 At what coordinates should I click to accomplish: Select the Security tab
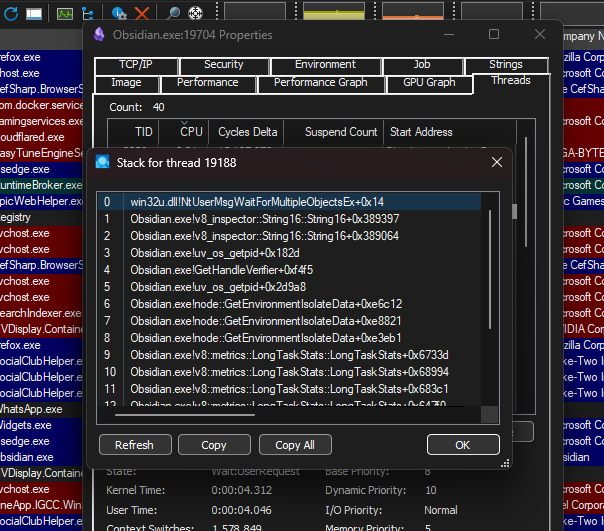click(223, 65)
